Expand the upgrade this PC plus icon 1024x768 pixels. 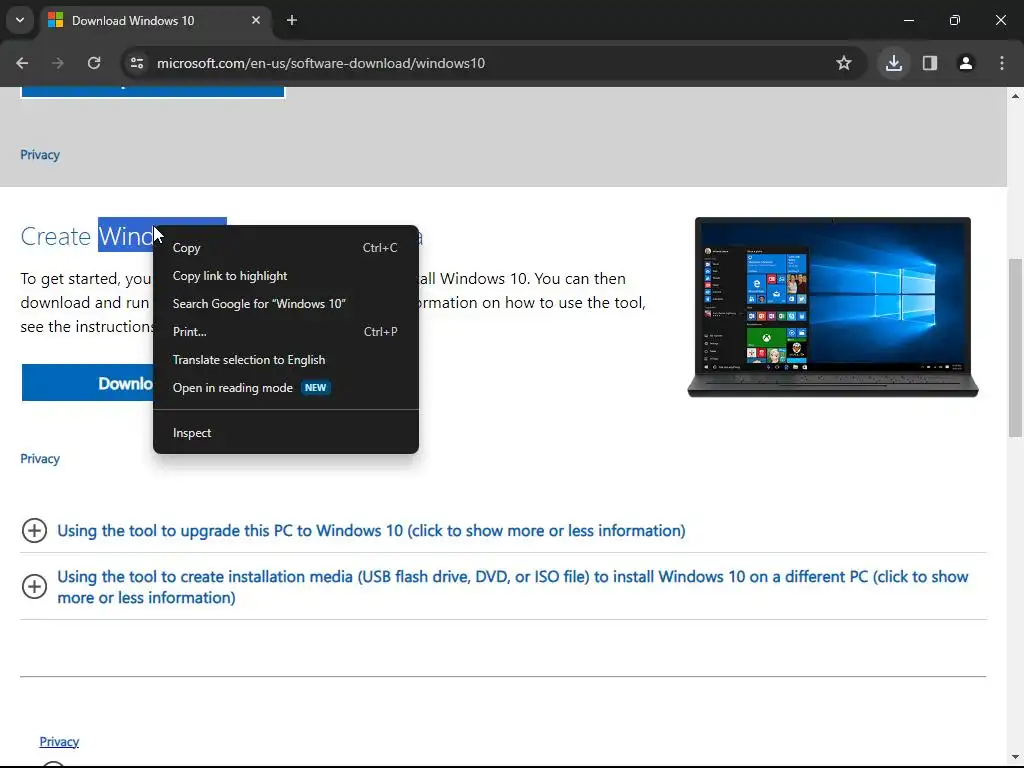pyautogui.click(x=34, y=531)
